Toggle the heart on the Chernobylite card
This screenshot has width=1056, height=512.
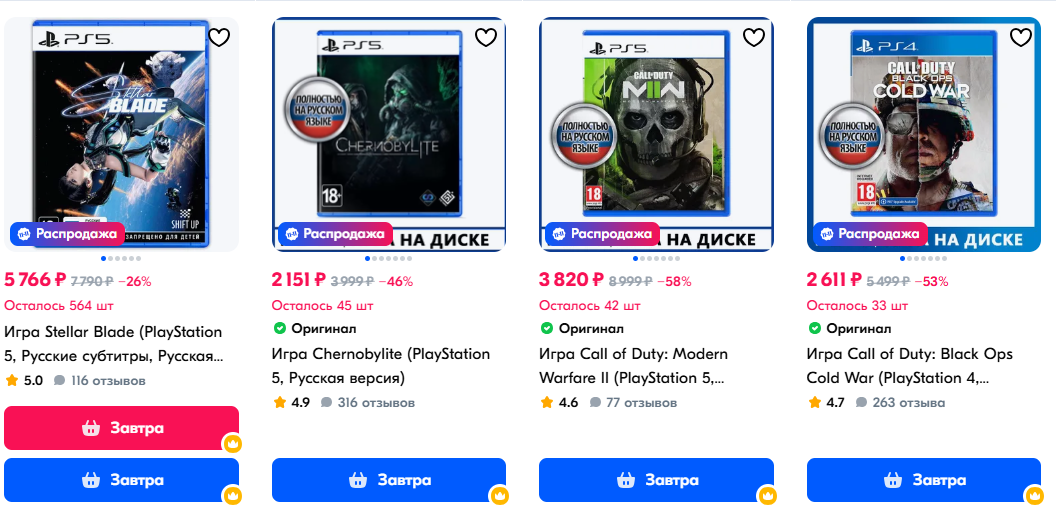point(486,37)
